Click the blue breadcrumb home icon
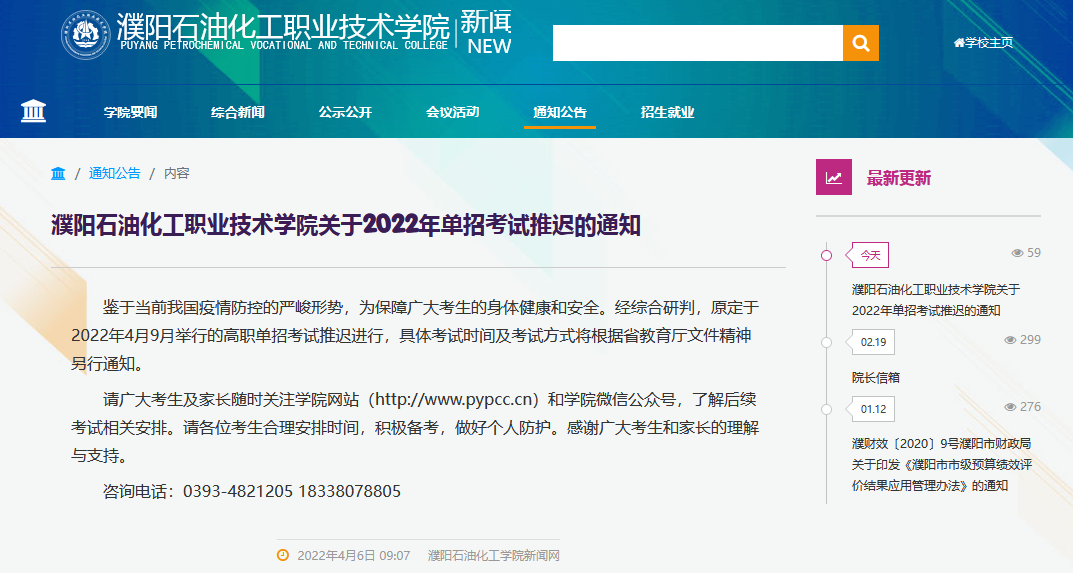This screenshot has height=573, width=1073. pyautogui.click(x=58, y=173)
